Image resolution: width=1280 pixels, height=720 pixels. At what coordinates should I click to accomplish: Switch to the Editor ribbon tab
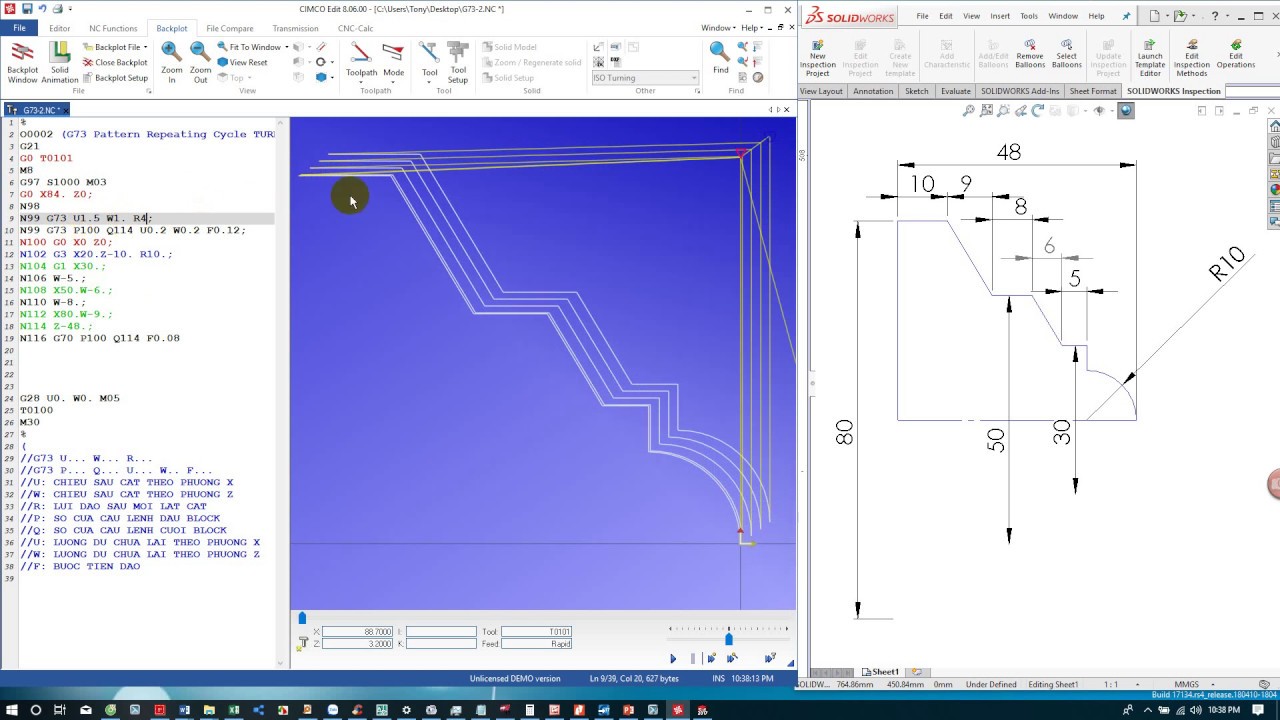pos(59,28)
